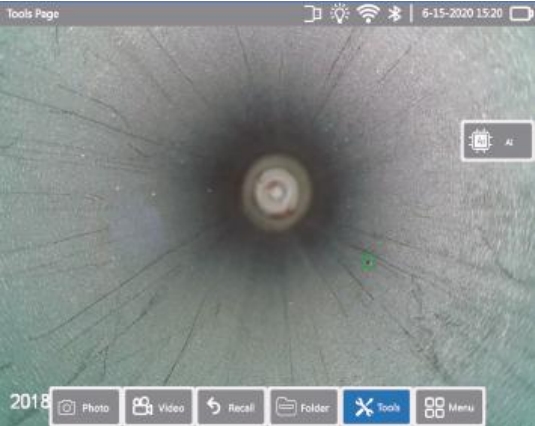535x426 pixels.
Task: Tap the Photo label text
Action: pos(96,408)
